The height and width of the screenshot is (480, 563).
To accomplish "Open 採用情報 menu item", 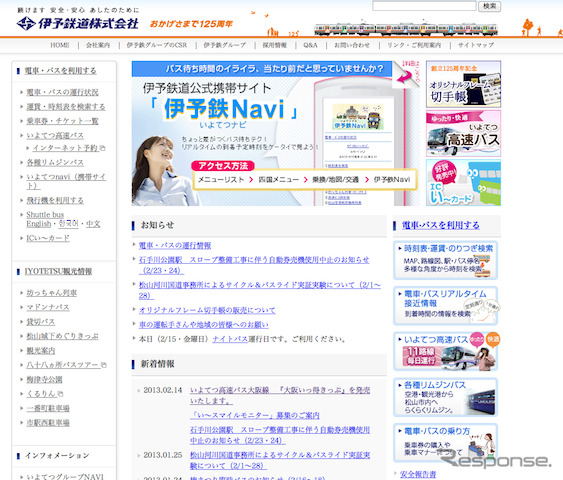I will [274, 45].
